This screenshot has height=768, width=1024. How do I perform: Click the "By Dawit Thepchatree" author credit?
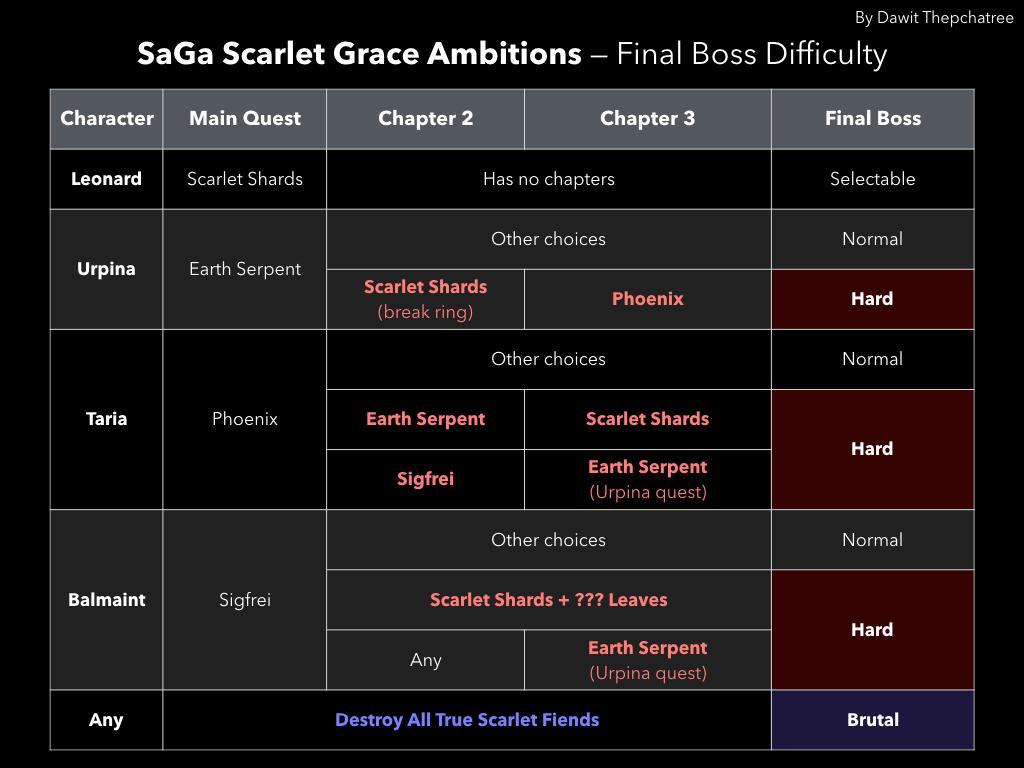click(934, 18)
